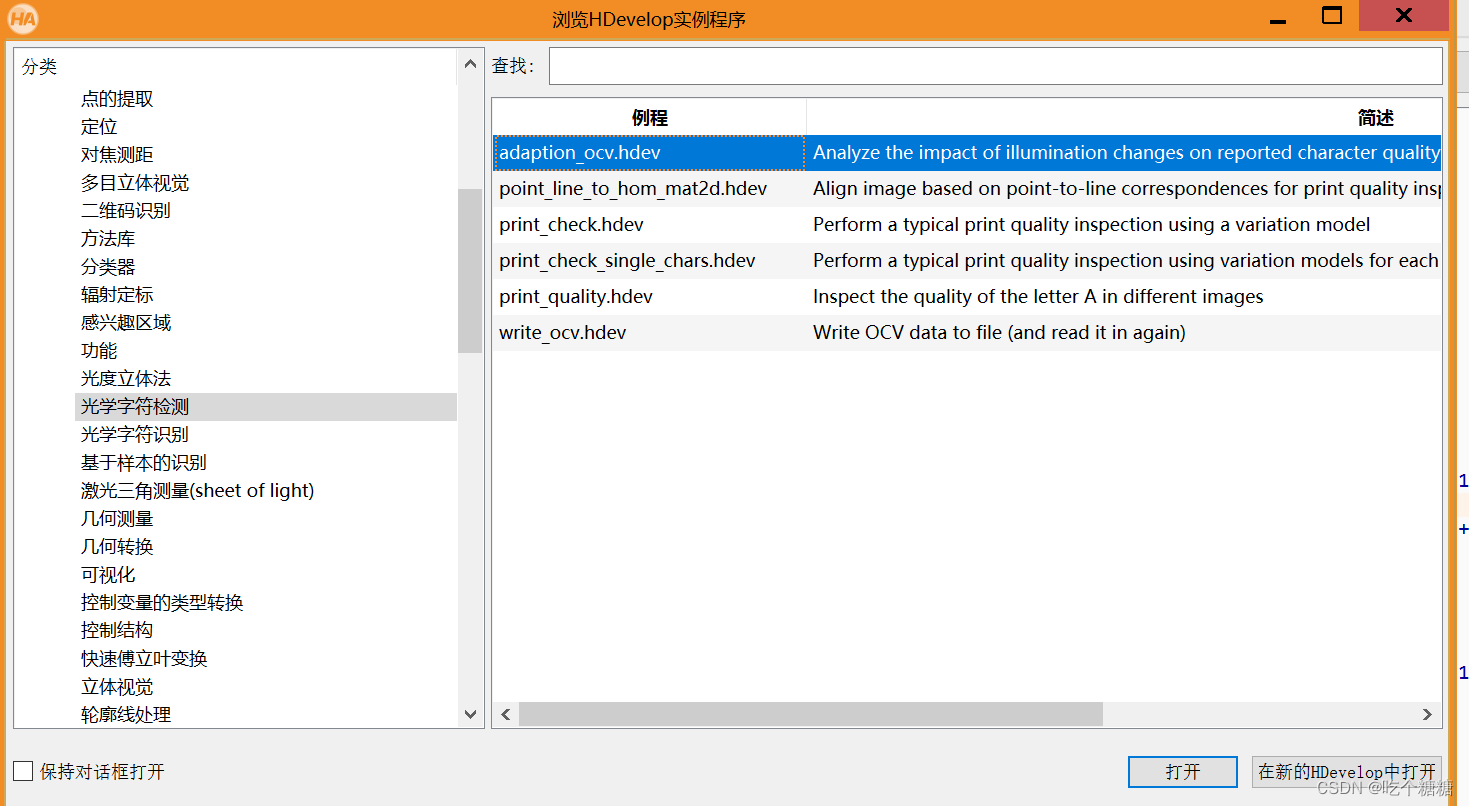Click the example list scroll-left arrow
This screenshot has width=1469, height=806.
[506, 714]
